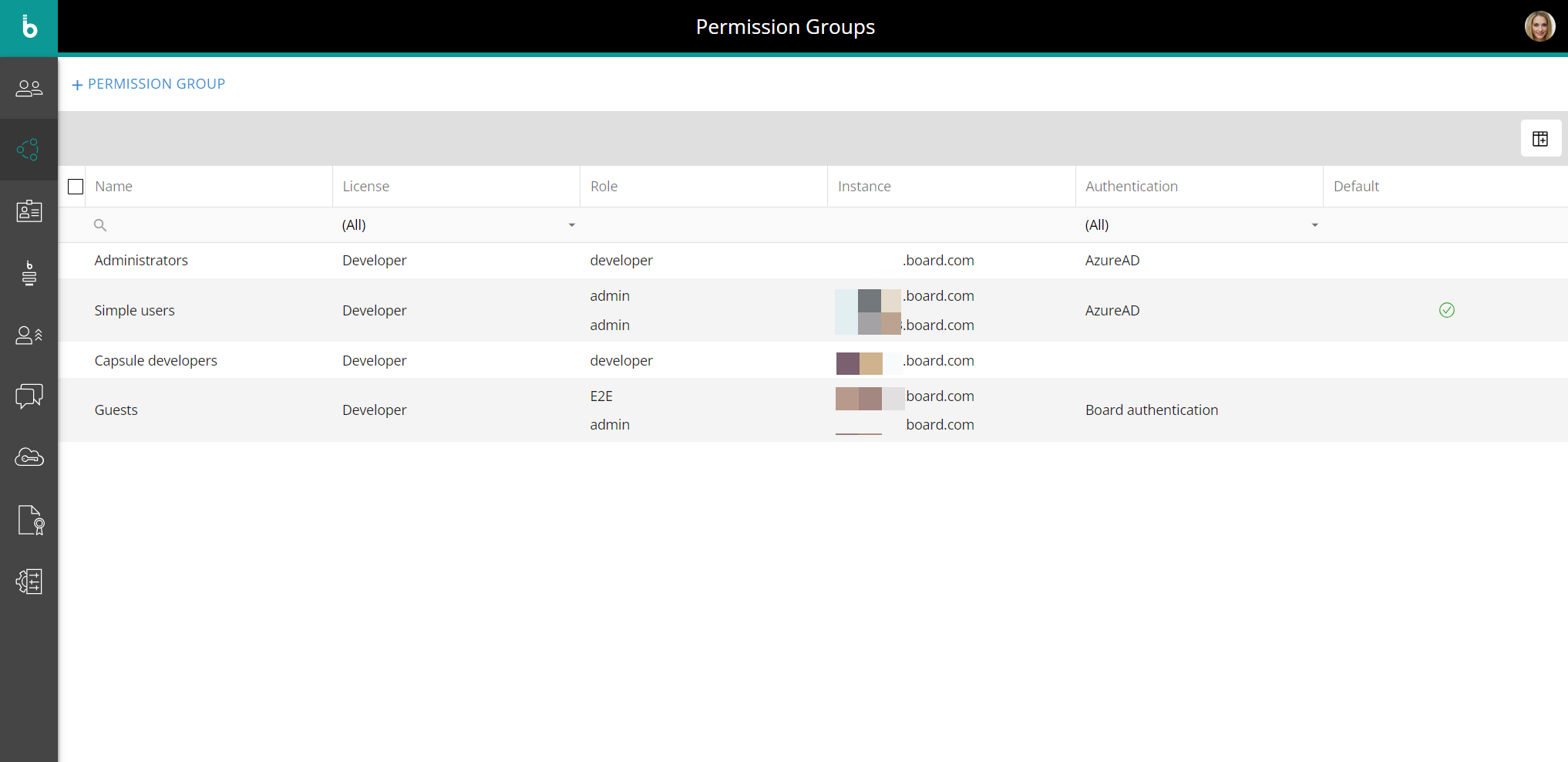Click the Board logo icon
This screenshot has height=762, width=1568.
click(29, 27)
